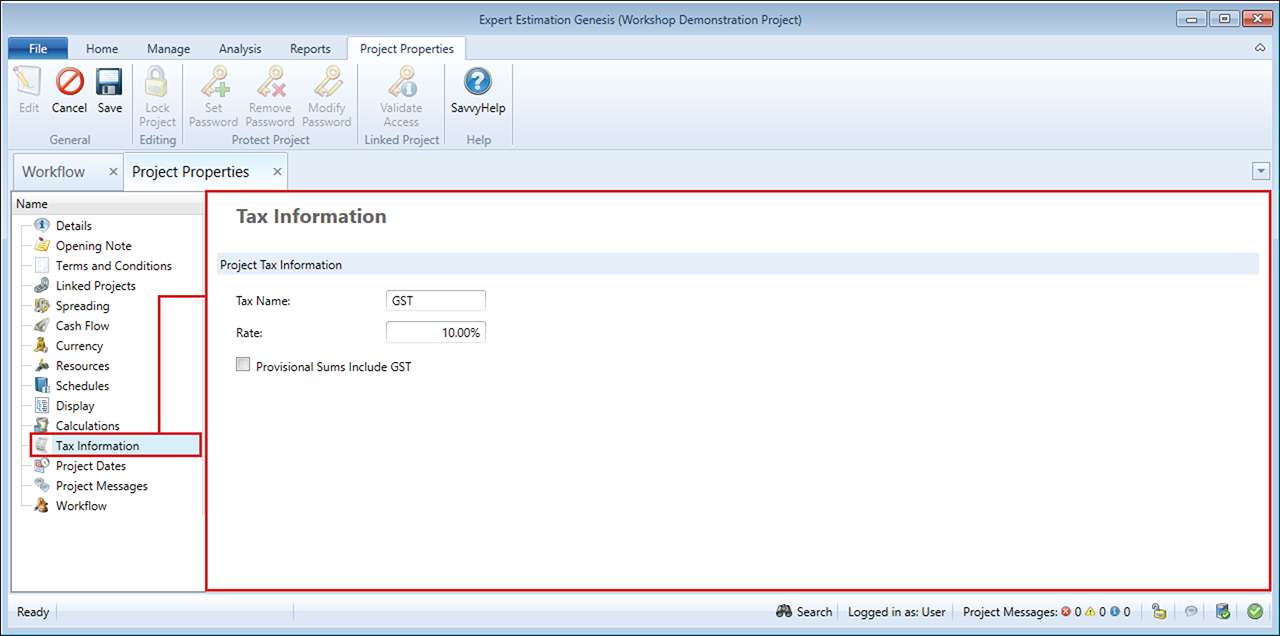Click the Cancel ribbon icon

click(69, 91)
